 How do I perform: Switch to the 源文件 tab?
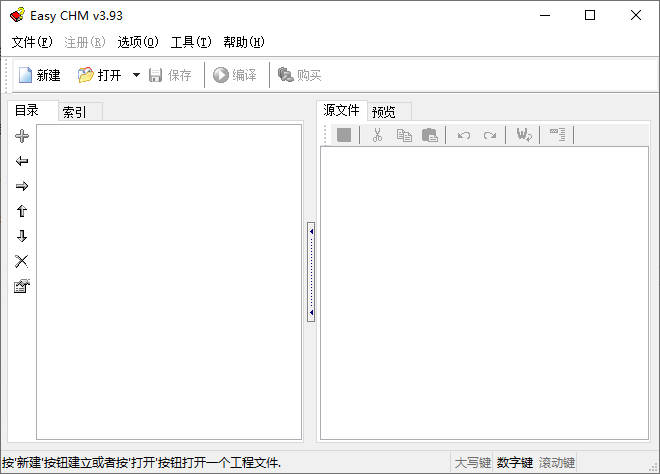(x=341, y=110)
